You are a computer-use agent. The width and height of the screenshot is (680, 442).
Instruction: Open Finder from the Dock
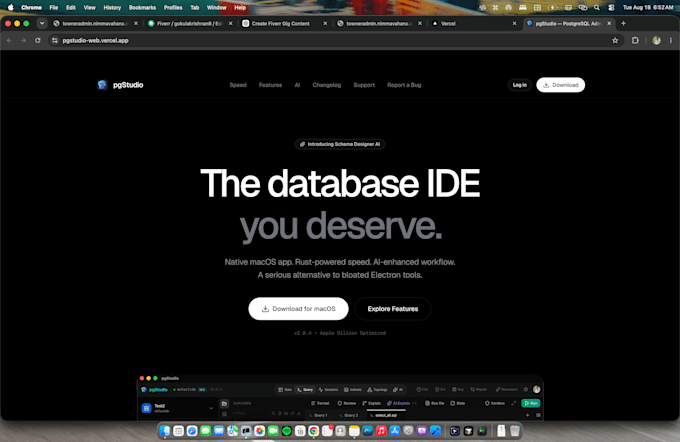165,431
